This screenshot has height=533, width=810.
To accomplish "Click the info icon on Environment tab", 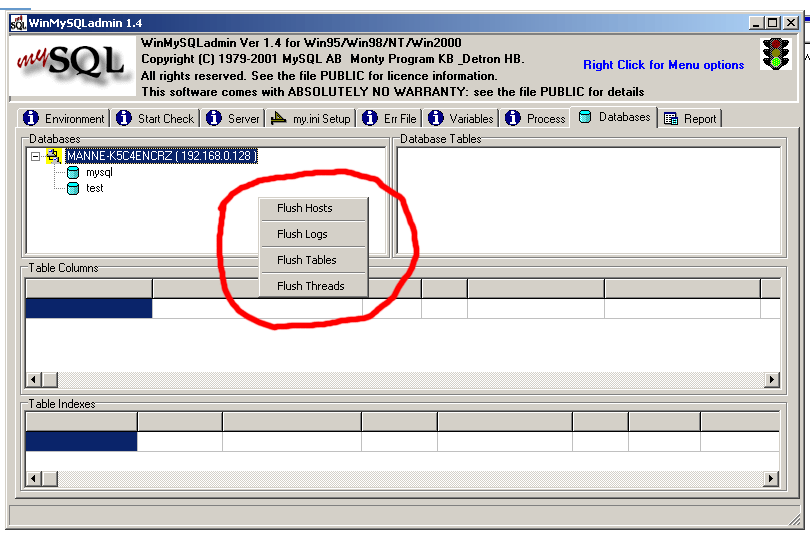I will (x=31, y=118).
